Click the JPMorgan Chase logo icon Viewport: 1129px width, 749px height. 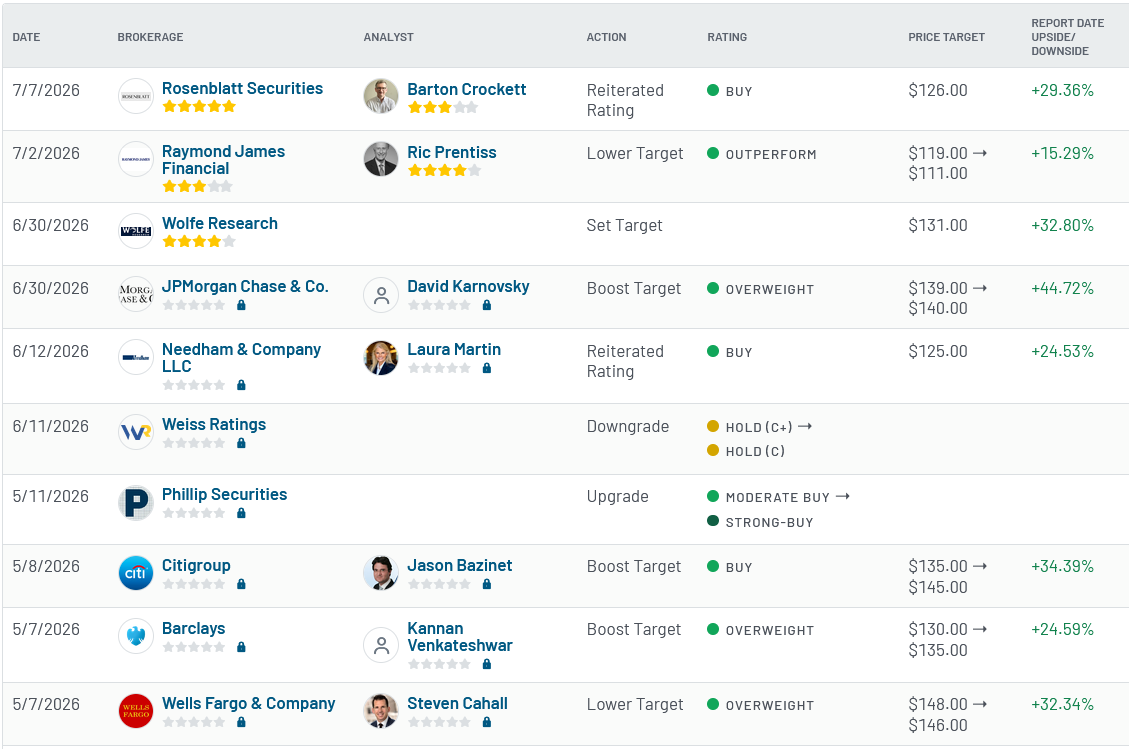point(135,294)
